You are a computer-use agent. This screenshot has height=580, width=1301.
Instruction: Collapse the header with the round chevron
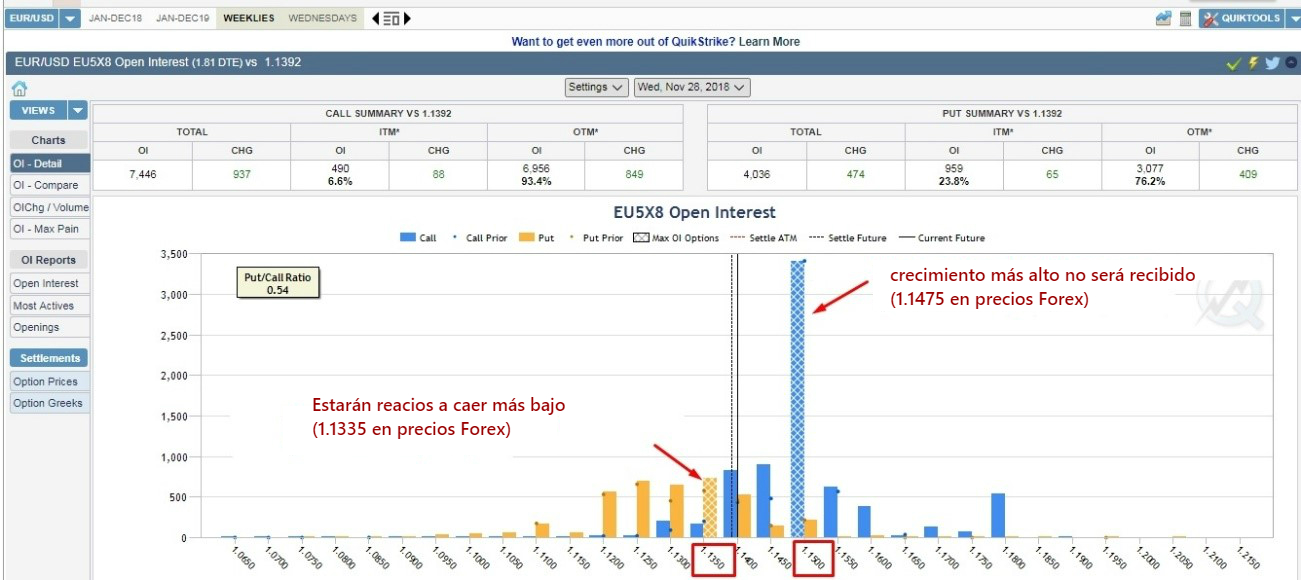tap(1291, 63)
